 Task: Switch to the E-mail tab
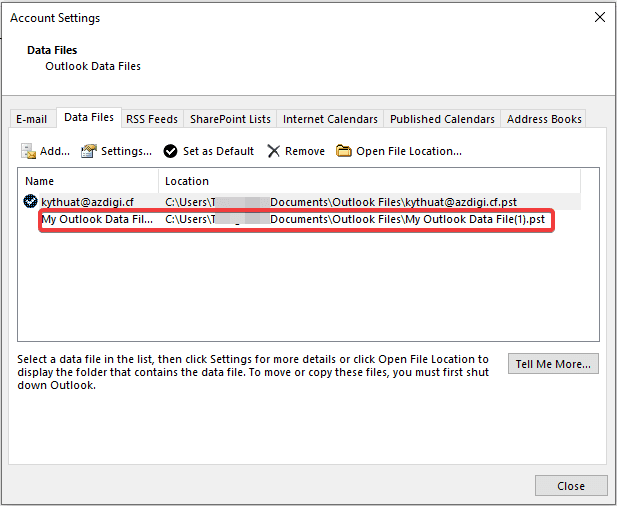[x=31, y=119]
